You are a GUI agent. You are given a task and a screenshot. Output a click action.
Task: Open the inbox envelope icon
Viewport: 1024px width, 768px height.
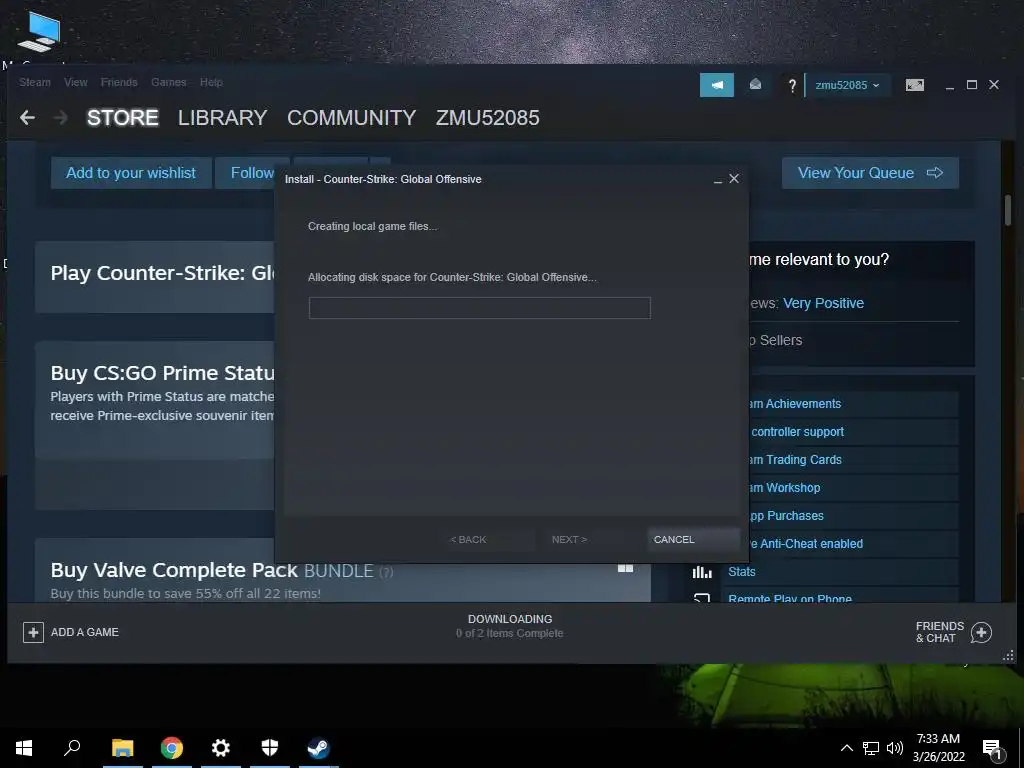[755, 84]
